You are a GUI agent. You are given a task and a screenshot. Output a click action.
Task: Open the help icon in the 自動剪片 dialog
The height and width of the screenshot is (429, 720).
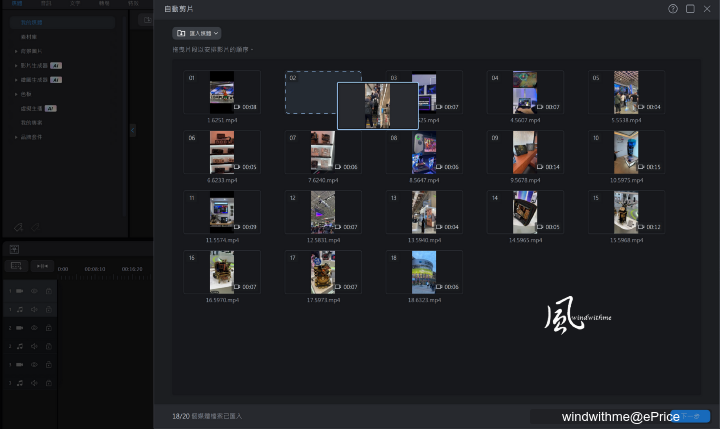673,9
